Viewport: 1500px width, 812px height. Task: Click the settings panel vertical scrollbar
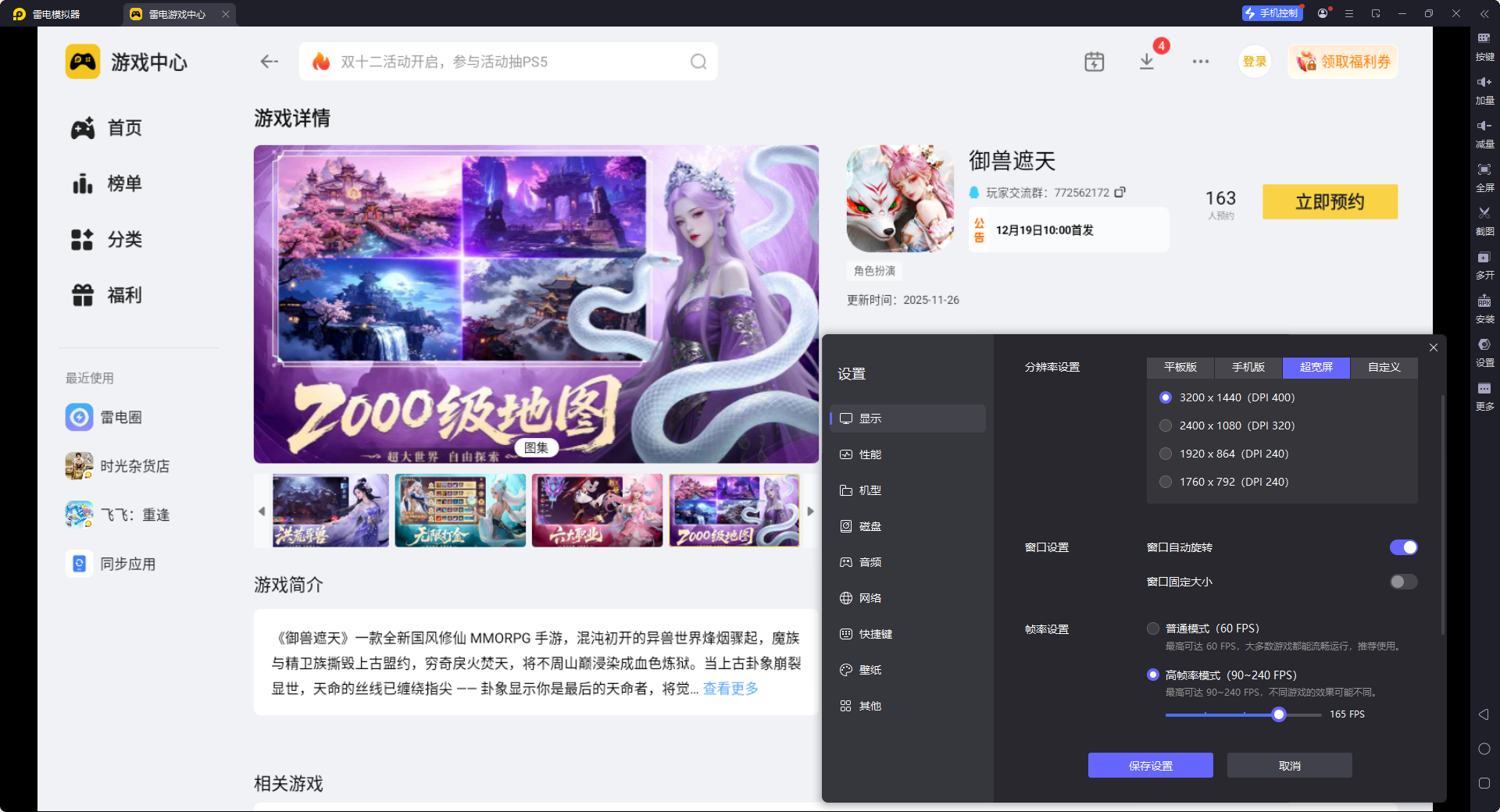point(1443,515)
